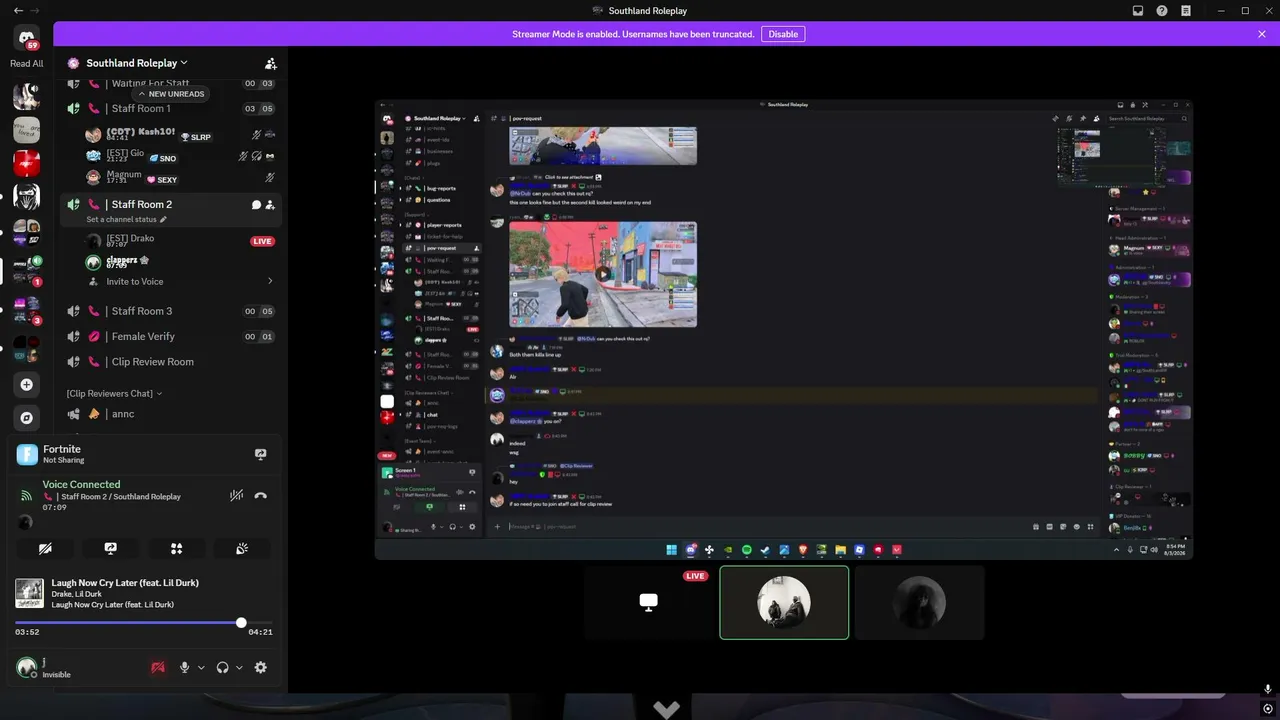
Task: Select the dark avatar participant tile
Action: click(x=920, y=602)
